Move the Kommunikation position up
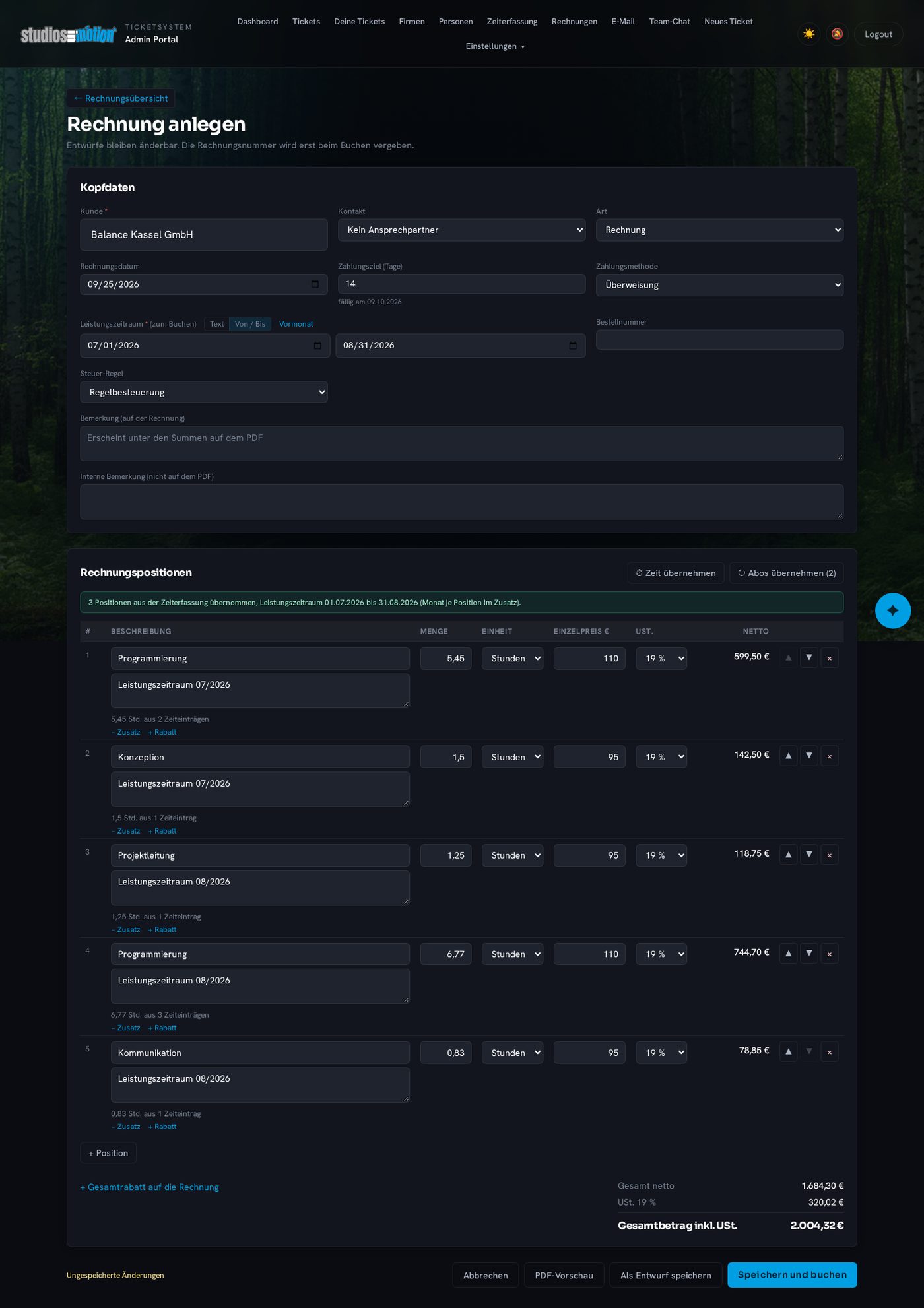 [x=788, y=1051]
